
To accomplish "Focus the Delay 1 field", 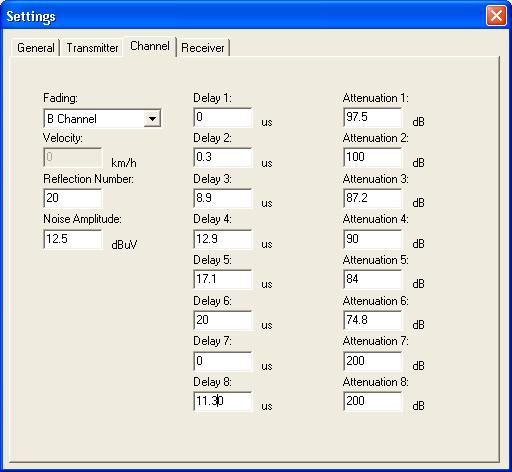I will point(223,117).
